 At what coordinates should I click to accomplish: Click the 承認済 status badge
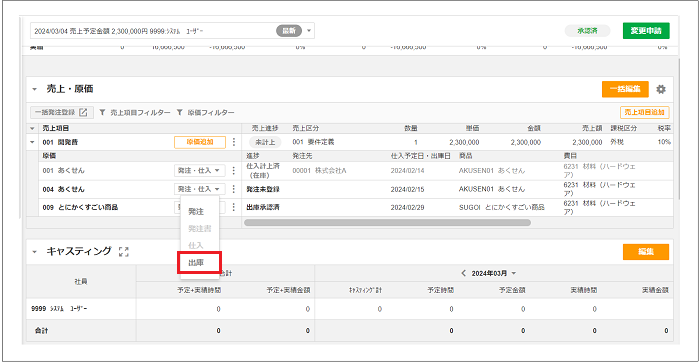pyautogui.click(x=587, y=31)
